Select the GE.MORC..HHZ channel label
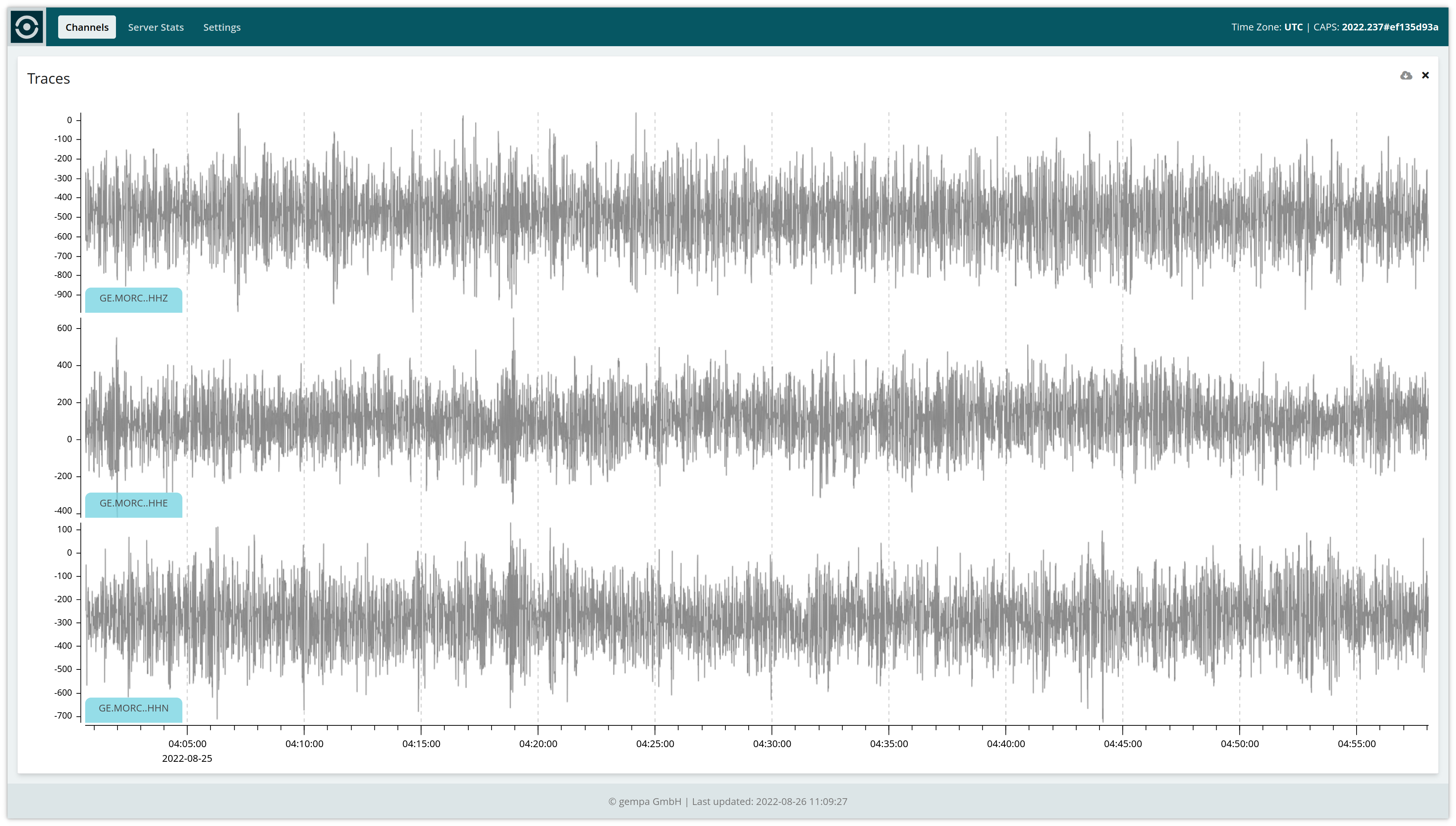The width and height of the screenshot is (1456, 826). pos(134,298)
